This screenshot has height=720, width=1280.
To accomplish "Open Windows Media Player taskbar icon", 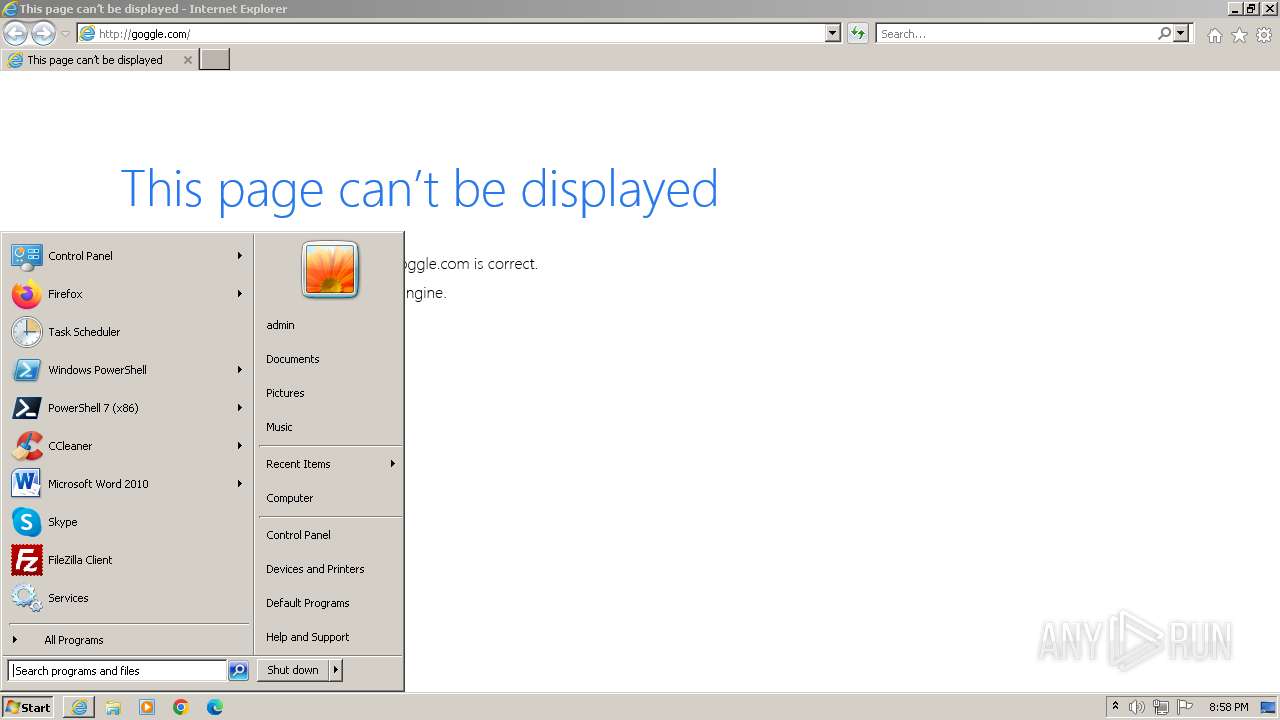I will (147, 707).
